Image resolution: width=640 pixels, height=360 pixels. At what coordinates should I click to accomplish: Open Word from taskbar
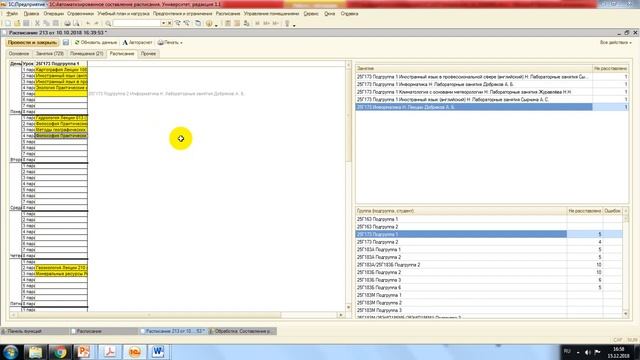coord(158,352)
